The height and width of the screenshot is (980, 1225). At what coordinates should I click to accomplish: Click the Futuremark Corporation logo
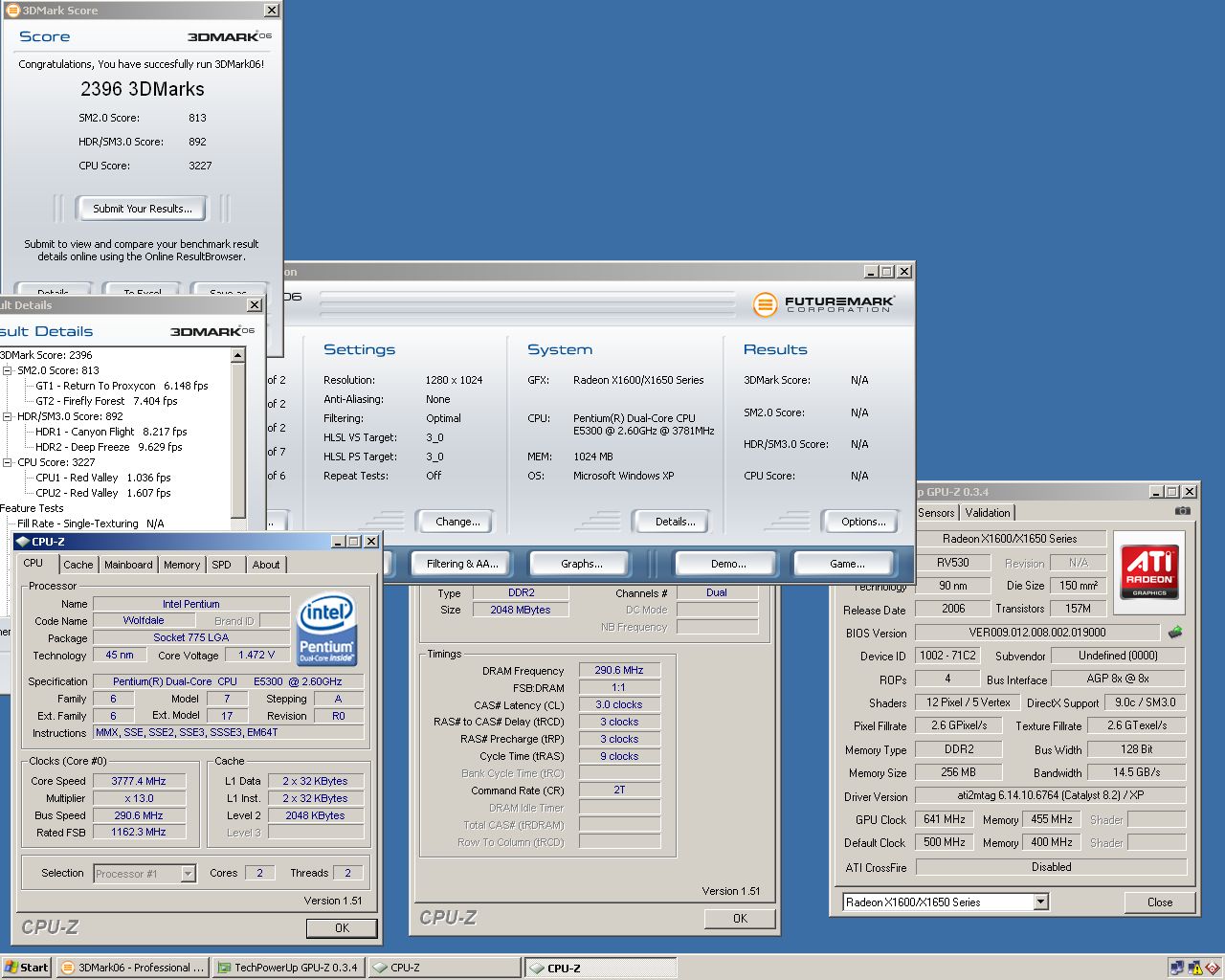(x=824, y=304)
